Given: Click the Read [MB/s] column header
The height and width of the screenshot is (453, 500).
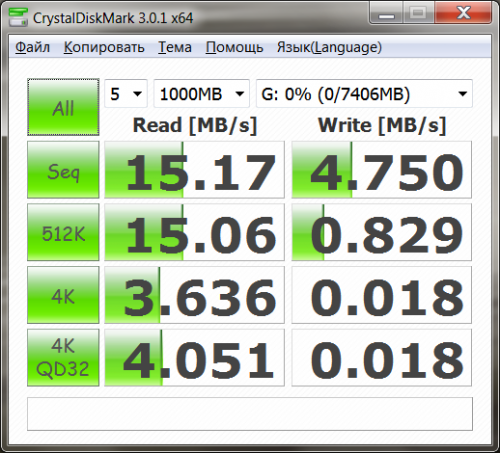Looking at the screenshot, I should [195, 126].
